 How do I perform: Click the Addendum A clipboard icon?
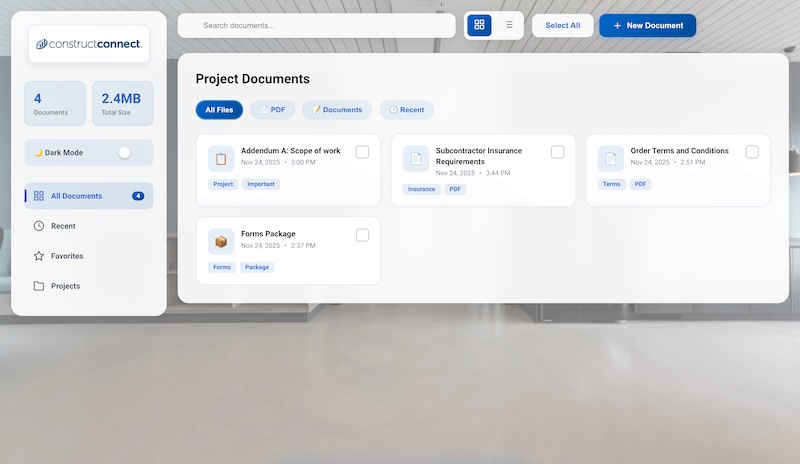[x=221, y=159]
